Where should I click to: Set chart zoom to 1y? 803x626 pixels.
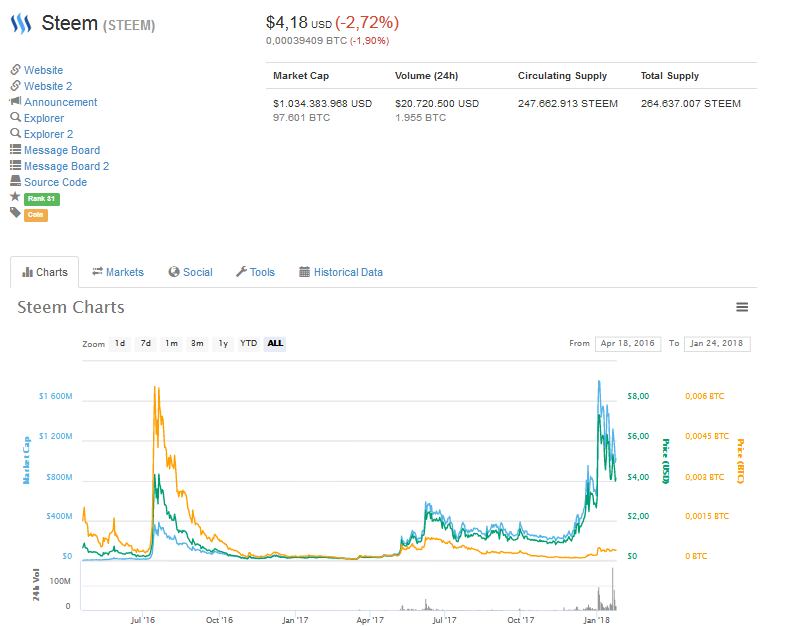point(223,343)
